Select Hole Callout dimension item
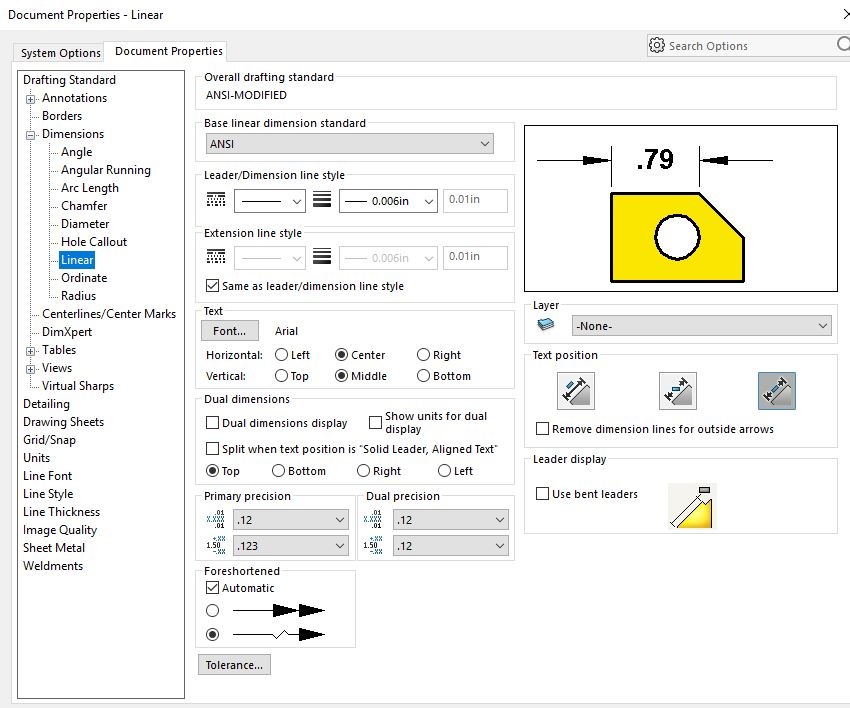This screenshot has height=708, width=850. pyautogui.click(x=94, y=242)
